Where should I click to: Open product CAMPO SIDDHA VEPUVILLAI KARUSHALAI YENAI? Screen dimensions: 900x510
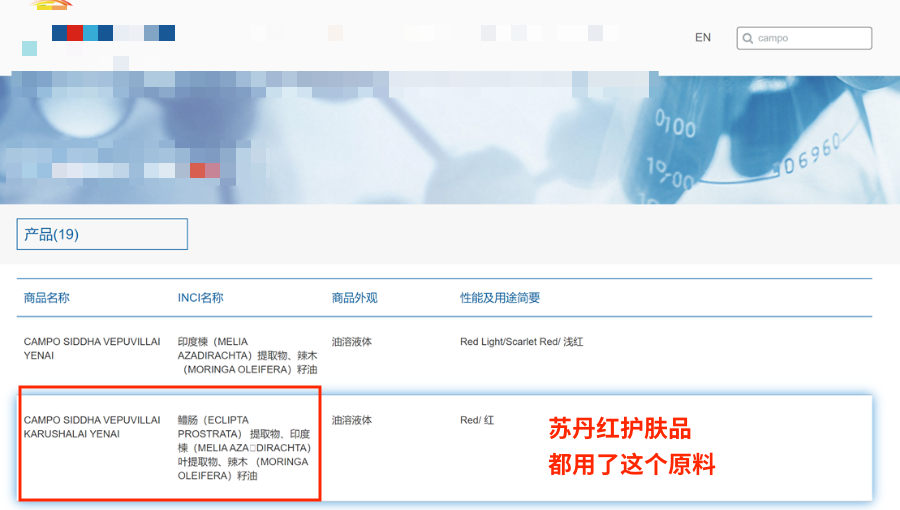coord(92,427)
